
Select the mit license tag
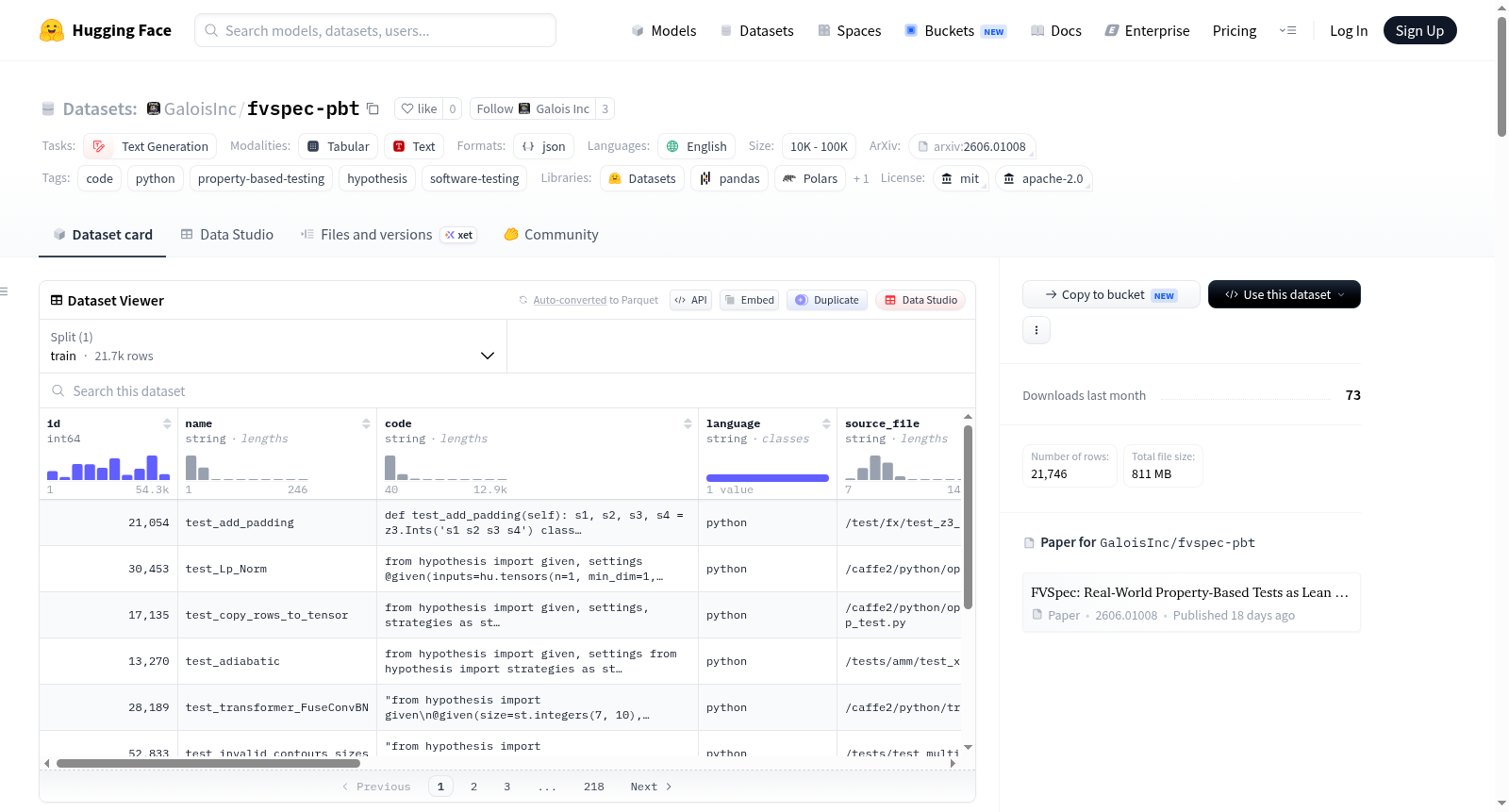coord(961,178)
